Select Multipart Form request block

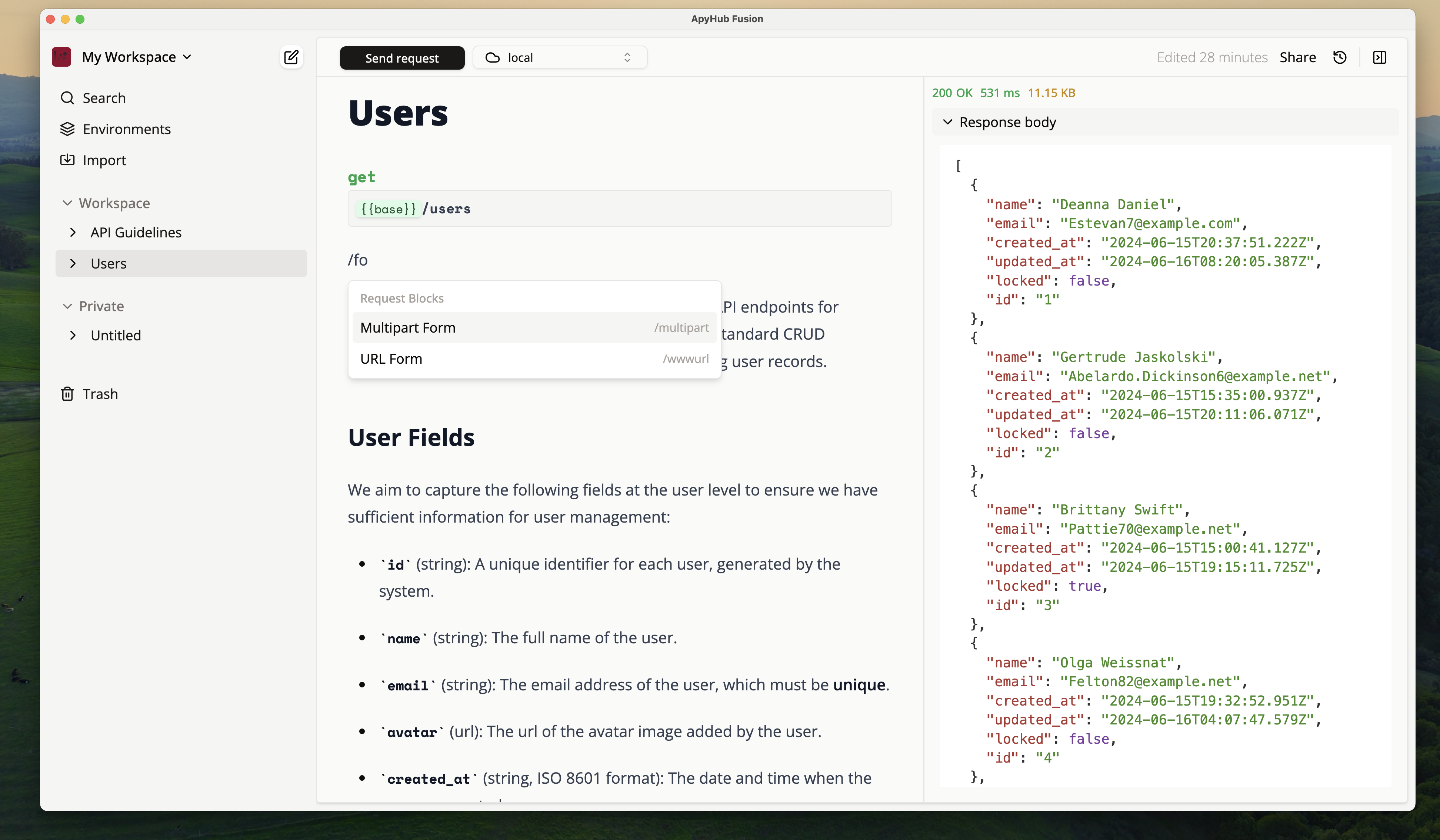(534, 327)
